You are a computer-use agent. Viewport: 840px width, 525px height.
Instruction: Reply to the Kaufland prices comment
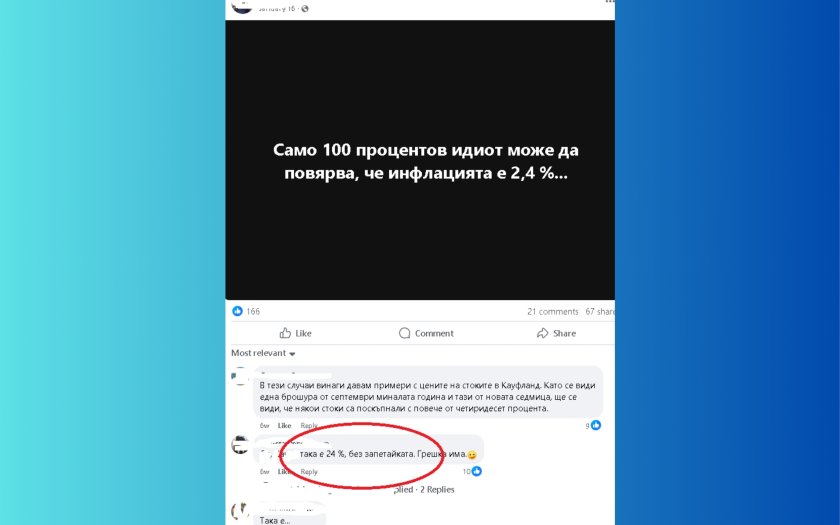click(x=309, y=425)
